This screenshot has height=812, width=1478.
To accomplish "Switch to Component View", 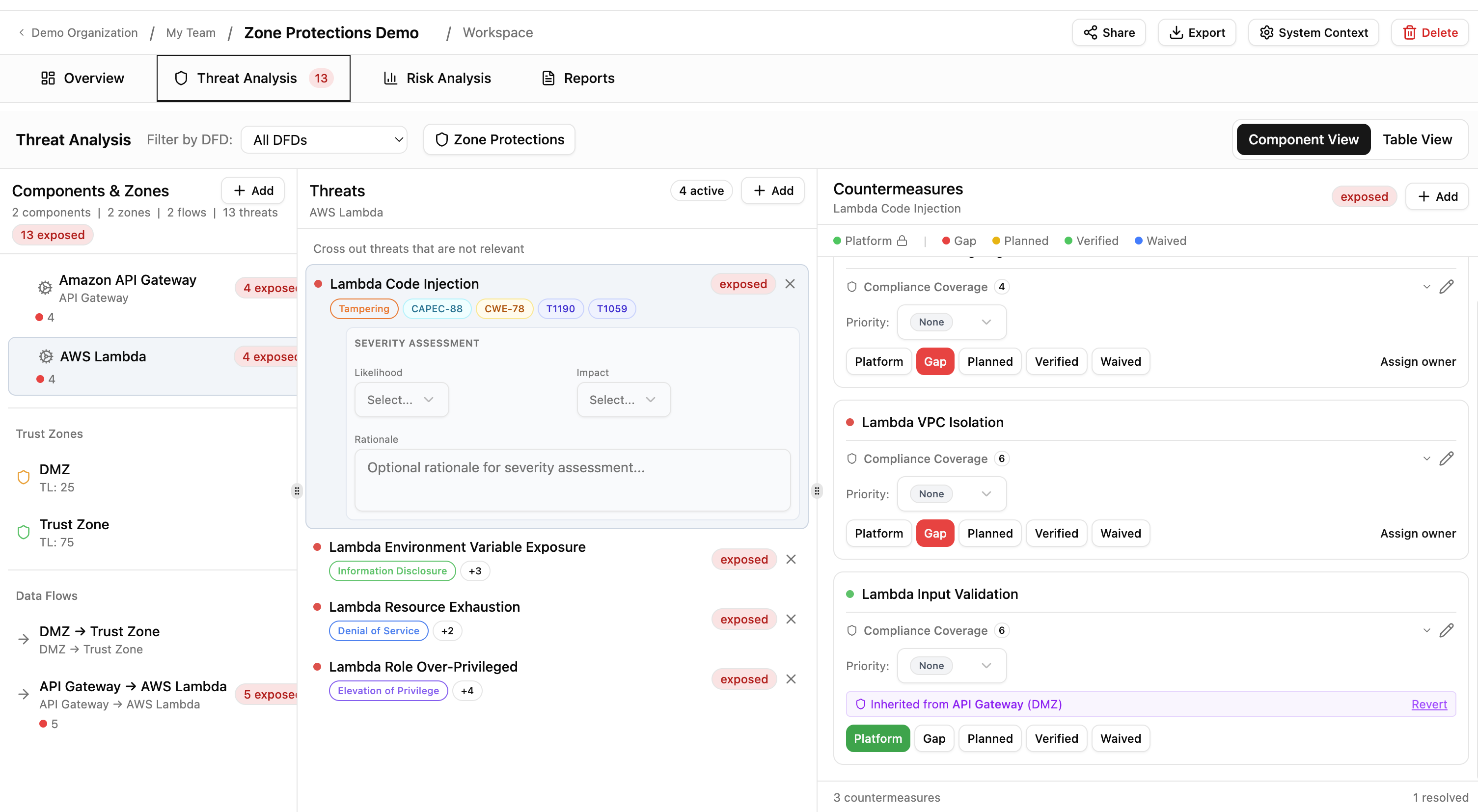I will 1303,139.
